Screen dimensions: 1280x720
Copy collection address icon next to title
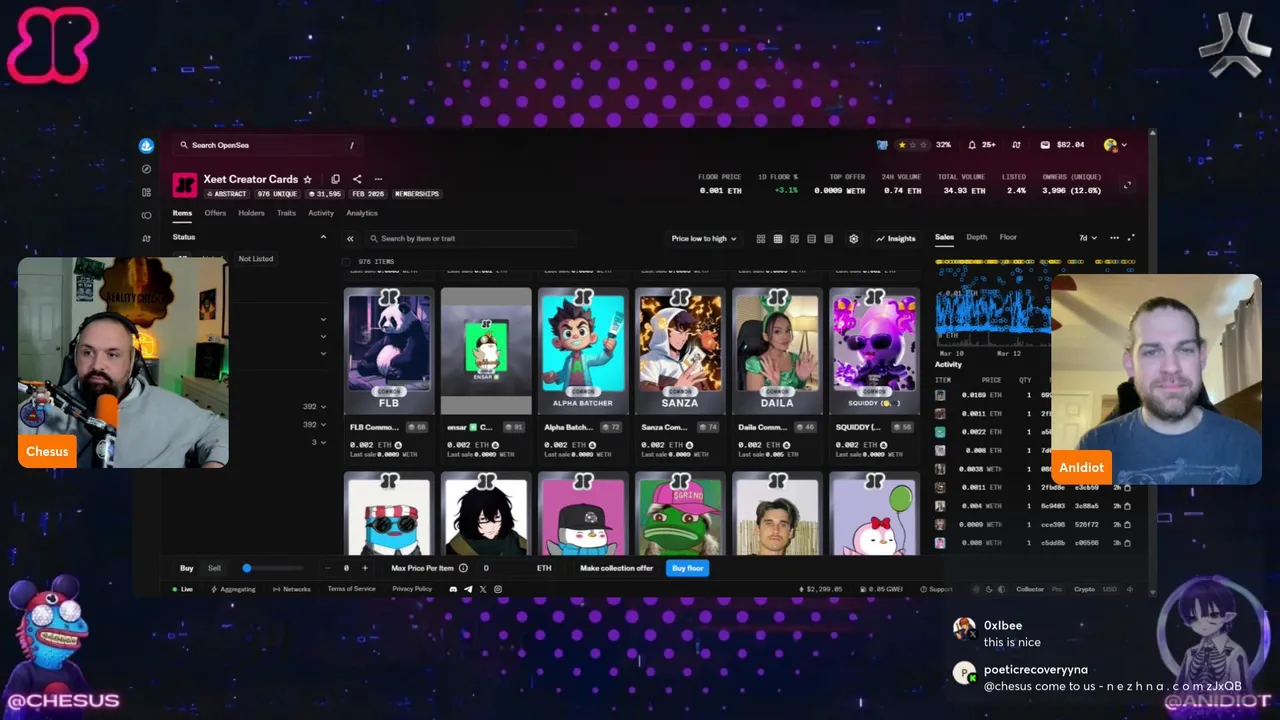click(336, 179)
